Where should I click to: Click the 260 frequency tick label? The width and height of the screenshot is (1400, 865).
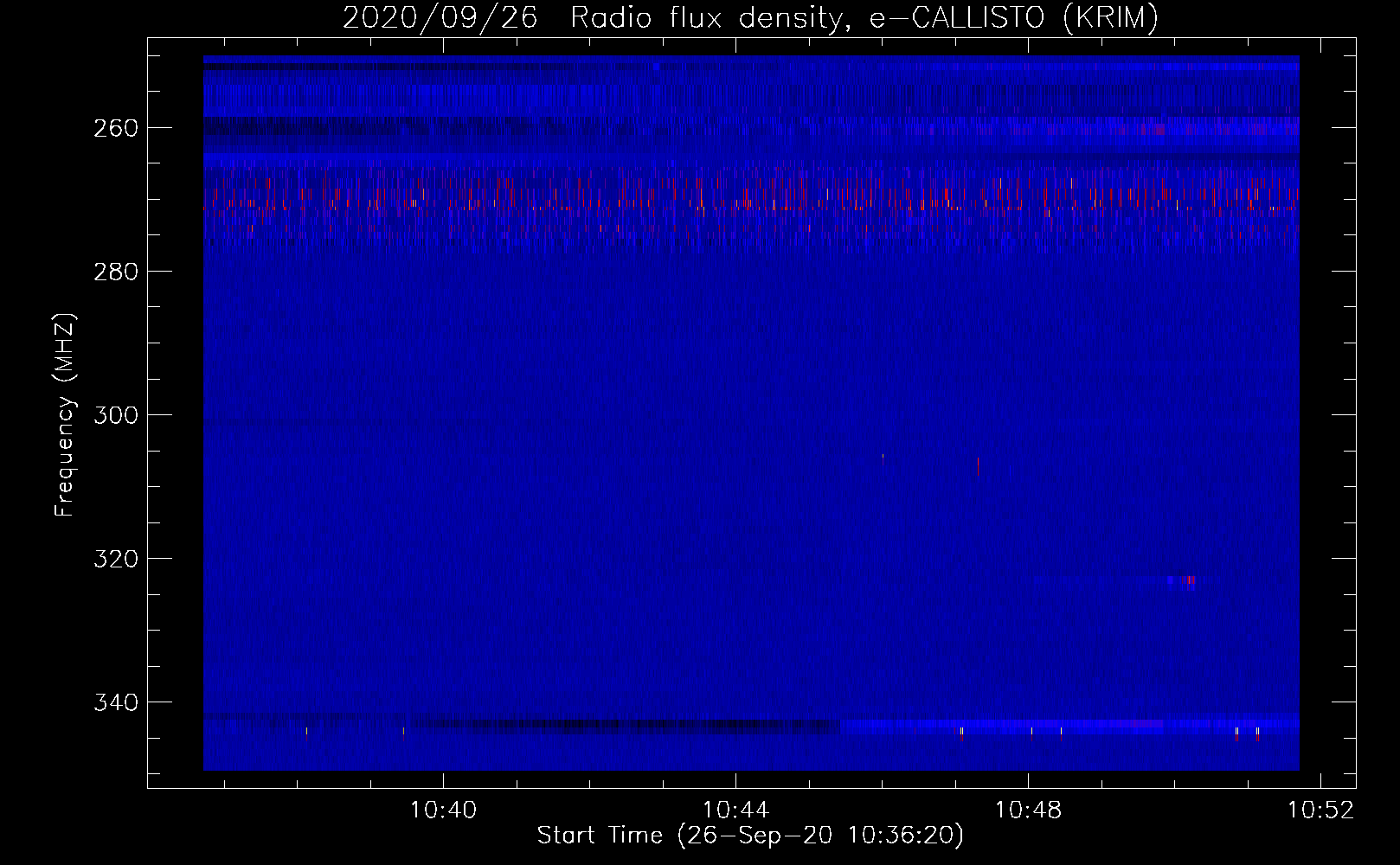tap(116, 128)
